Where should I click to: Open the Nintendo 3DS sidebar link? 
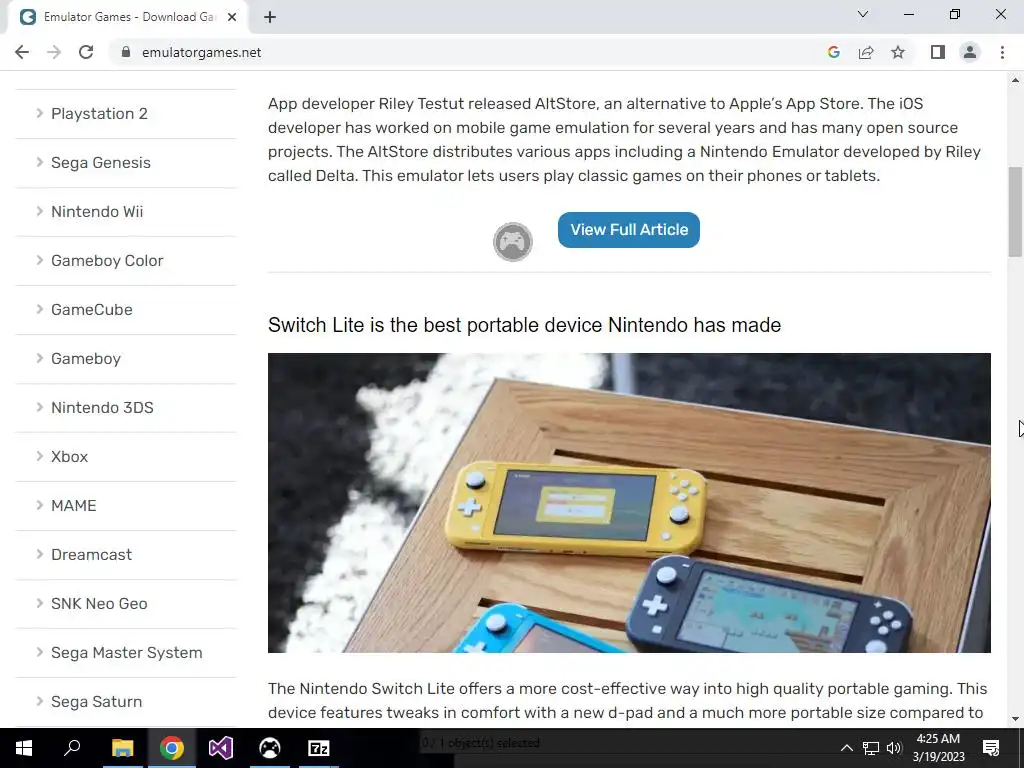click(102, 408)
